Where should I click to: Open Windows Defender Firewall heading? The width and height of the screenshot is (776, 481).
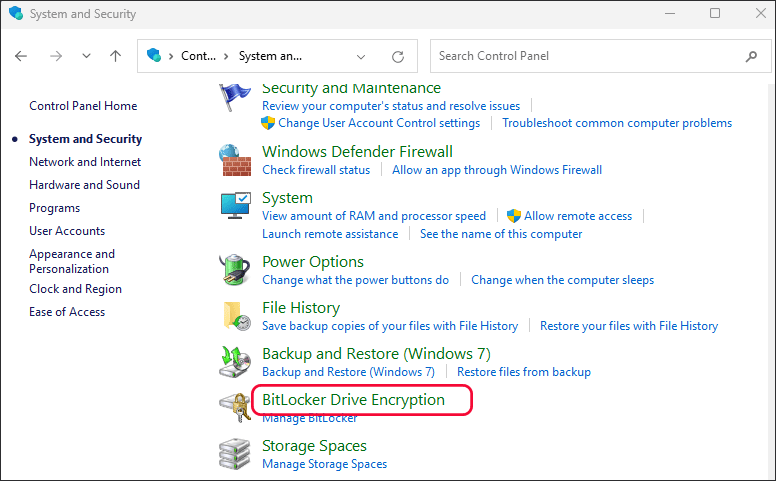coord(357,151)
